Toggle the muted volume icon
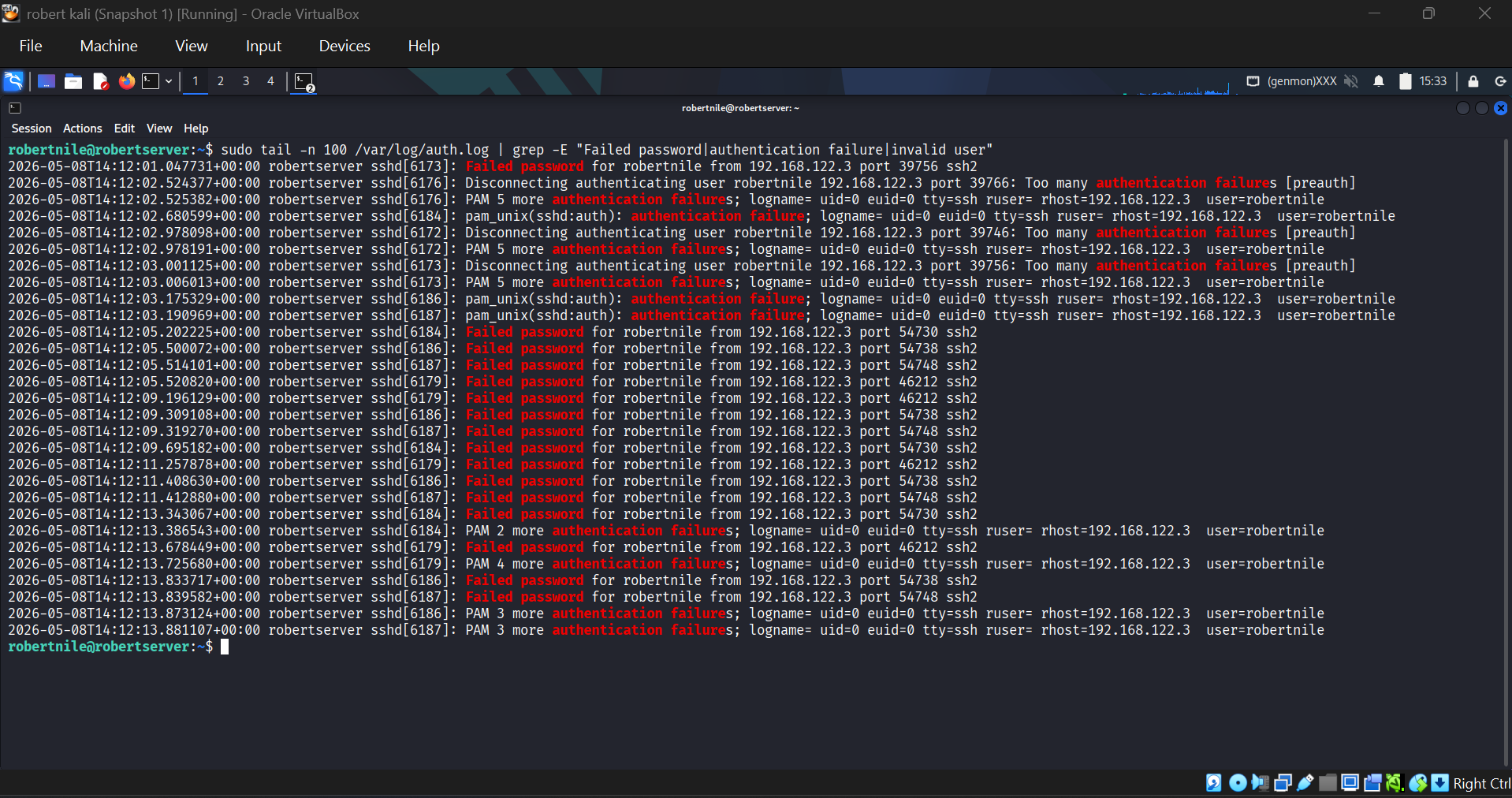The height and width of the screenshot is (798, 1512). click(x=1351, y=81)
